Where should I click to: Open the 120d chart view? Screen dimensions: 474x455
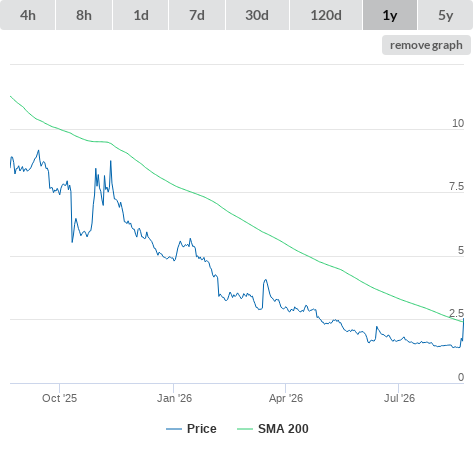point(326,15)
